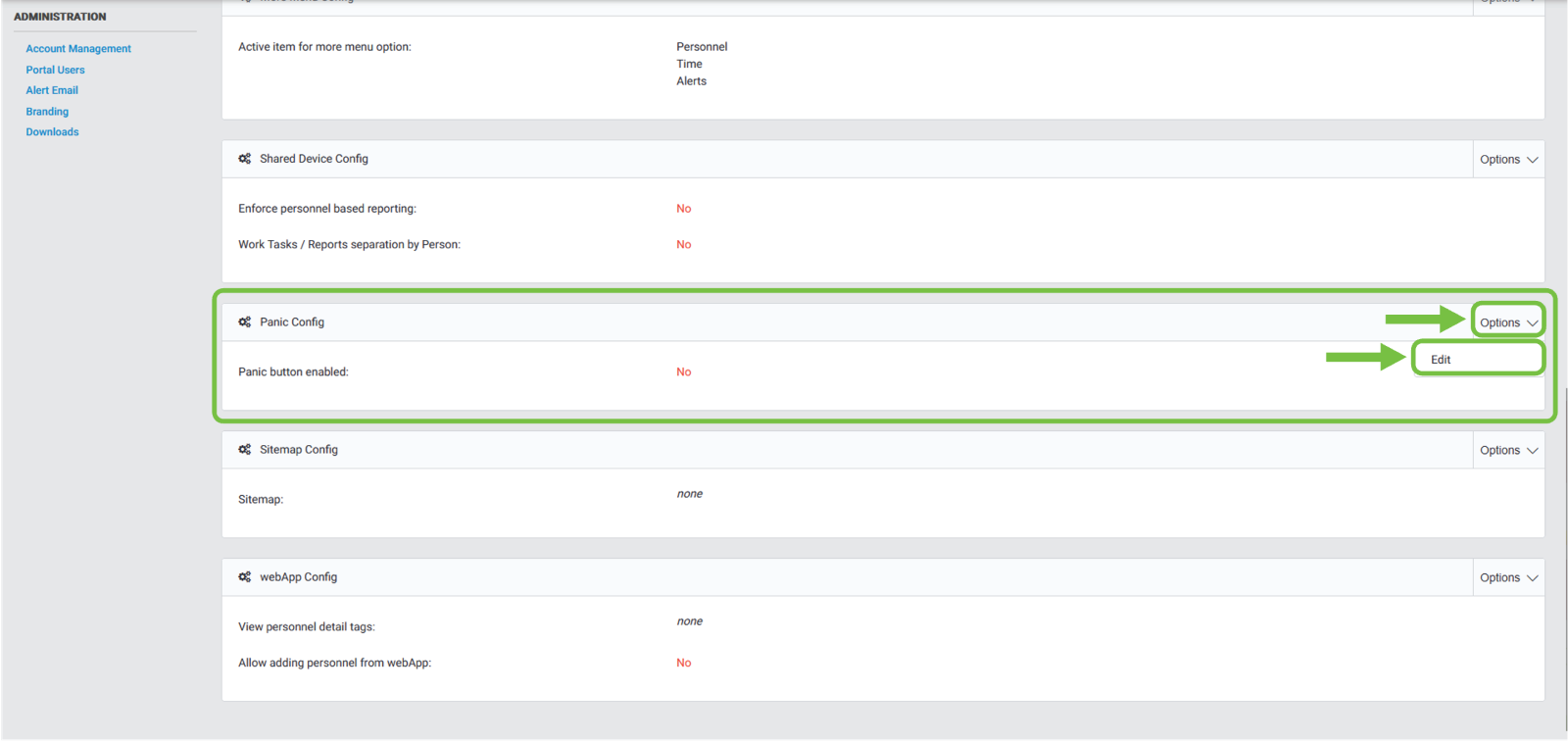This screenshot has width=1568, height=741.
Task: Click the Panic Config section title
Action: [292, 322]
